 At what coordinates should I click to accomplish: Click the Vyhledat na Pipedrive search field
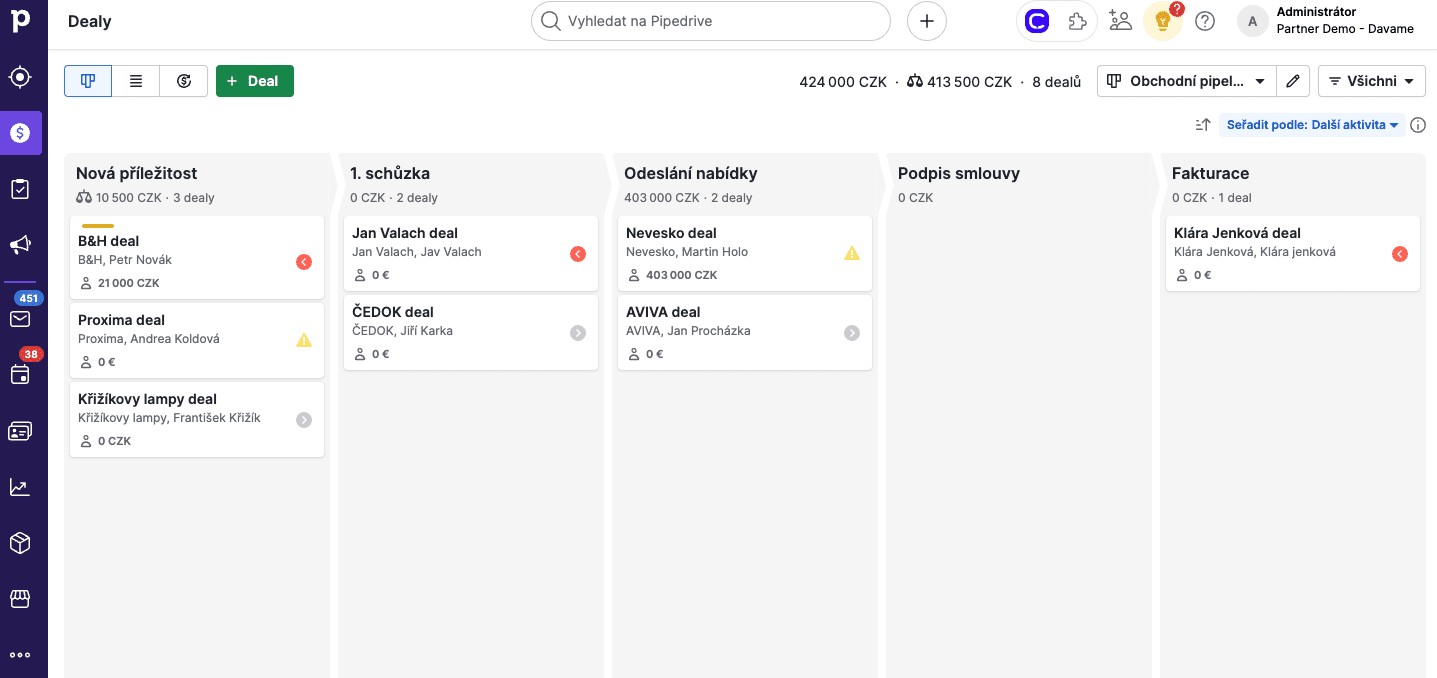(x=710, y=21)
